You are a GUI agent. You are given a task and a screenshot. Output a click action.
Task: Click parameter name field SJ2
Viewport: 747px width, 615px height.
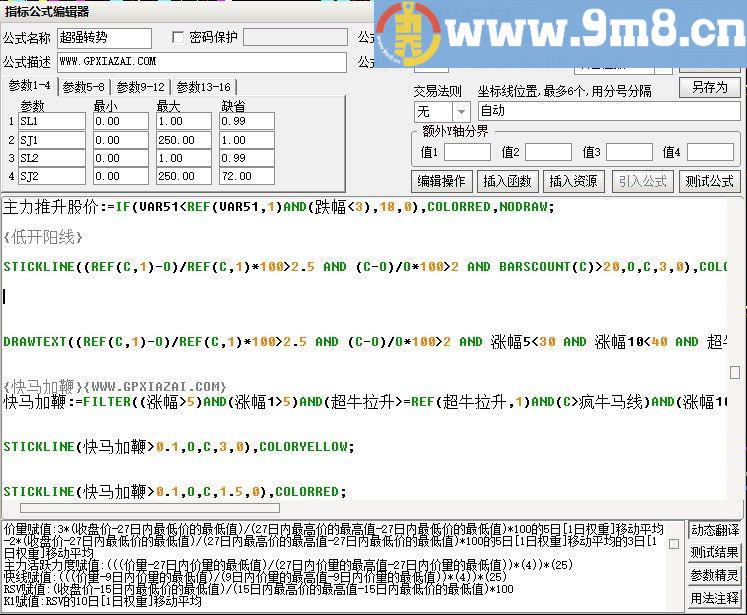(52, 176)
